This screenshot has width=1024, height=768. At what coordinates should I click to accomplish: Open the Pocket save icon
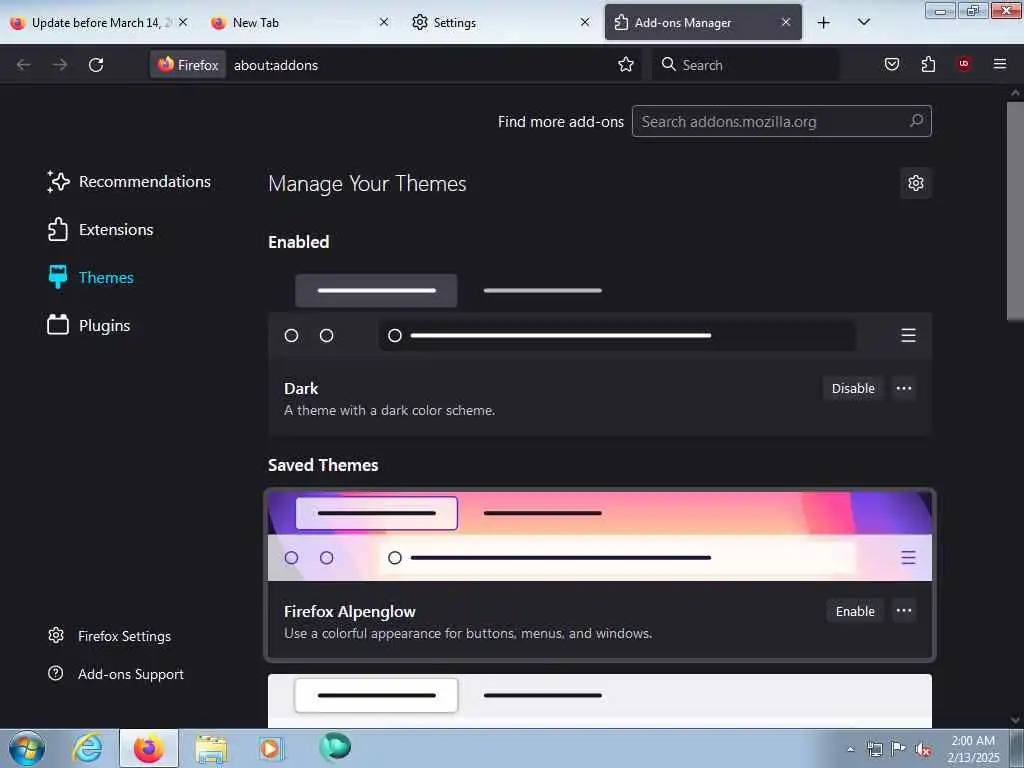click(x=891, y=64)
